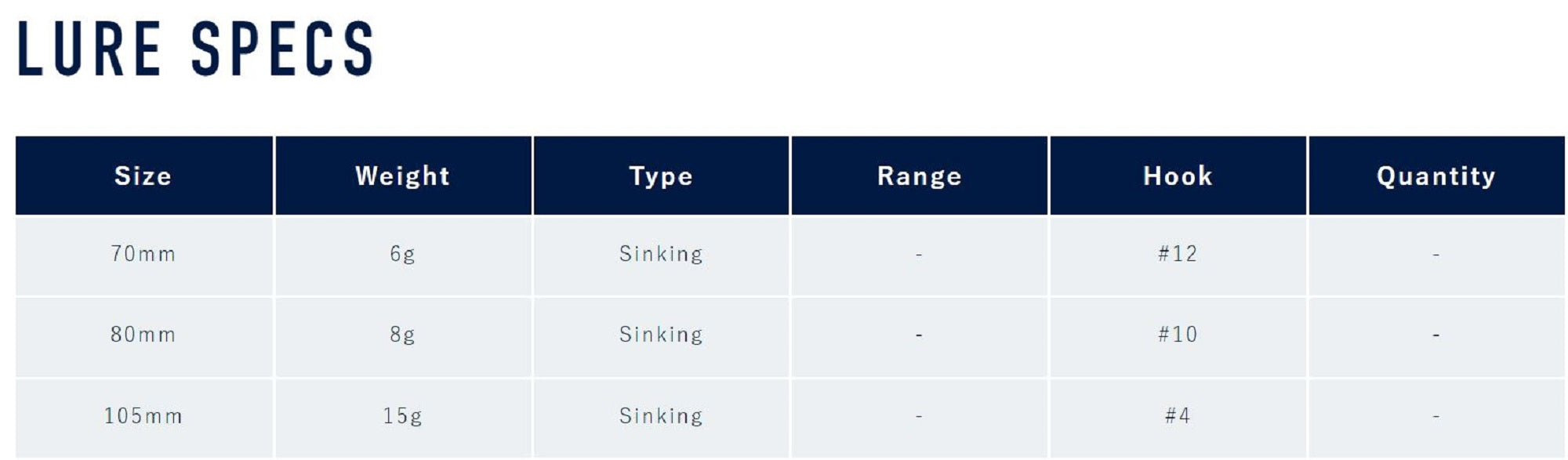1568x460 pixels.
Task: Select the #4 hook cell
Action: pyautogui.click(x=1178, y=415)
